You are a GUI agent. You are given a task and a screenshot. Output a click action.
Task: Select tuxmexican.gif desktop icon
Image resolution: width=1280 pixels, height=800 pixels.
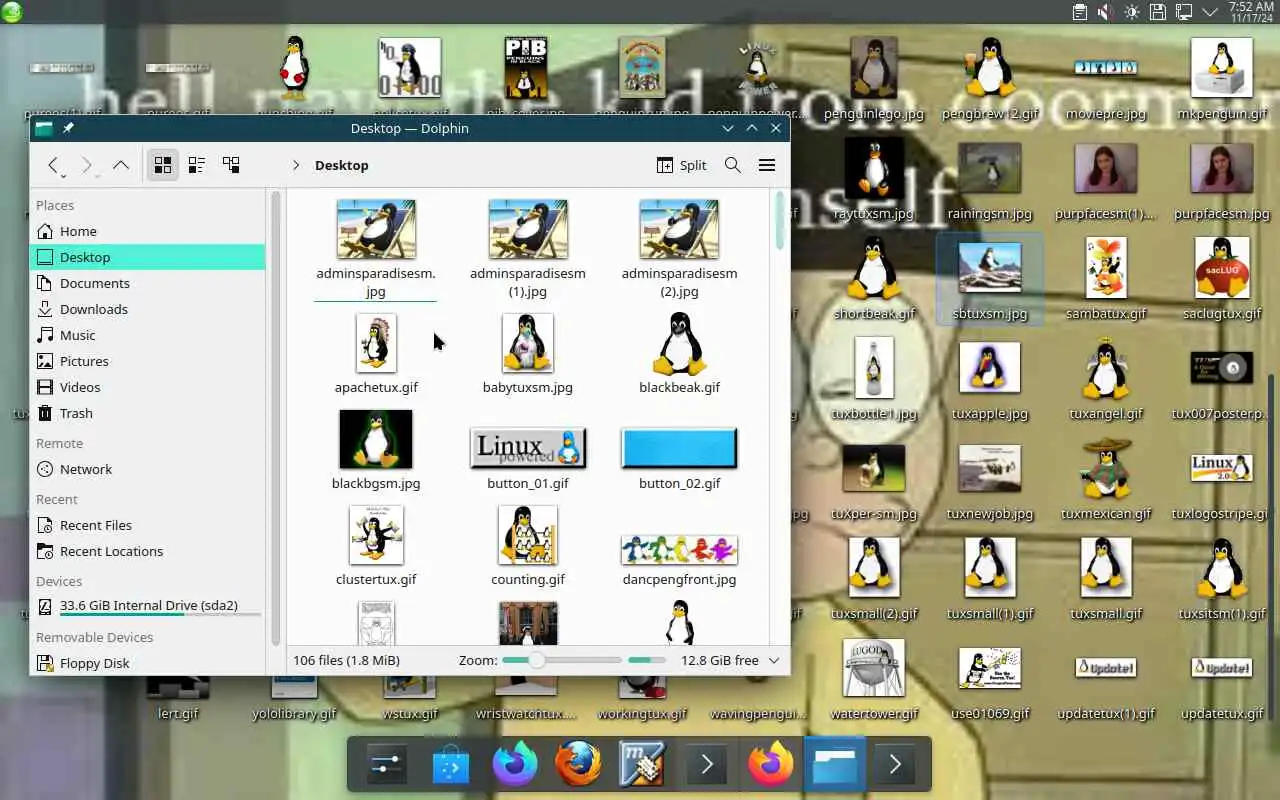1106,478
